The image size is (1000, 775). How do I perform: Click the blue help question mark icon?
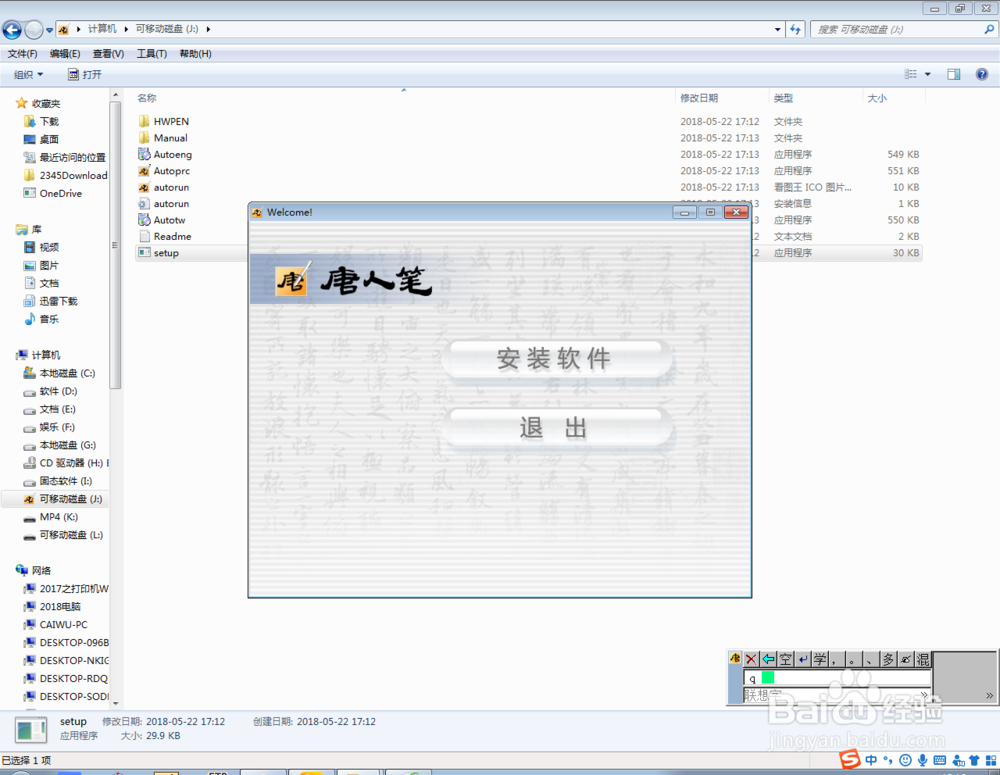tap(982, 75)
